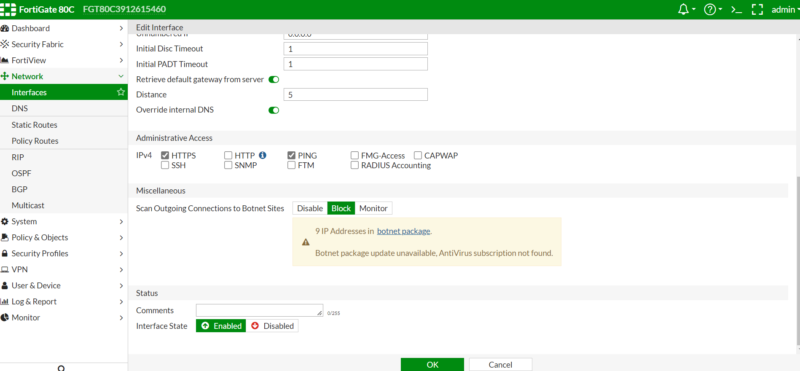Toggle Retrieve default gateway from server
This screenshot has width=800, height=371.
[273, 80]
